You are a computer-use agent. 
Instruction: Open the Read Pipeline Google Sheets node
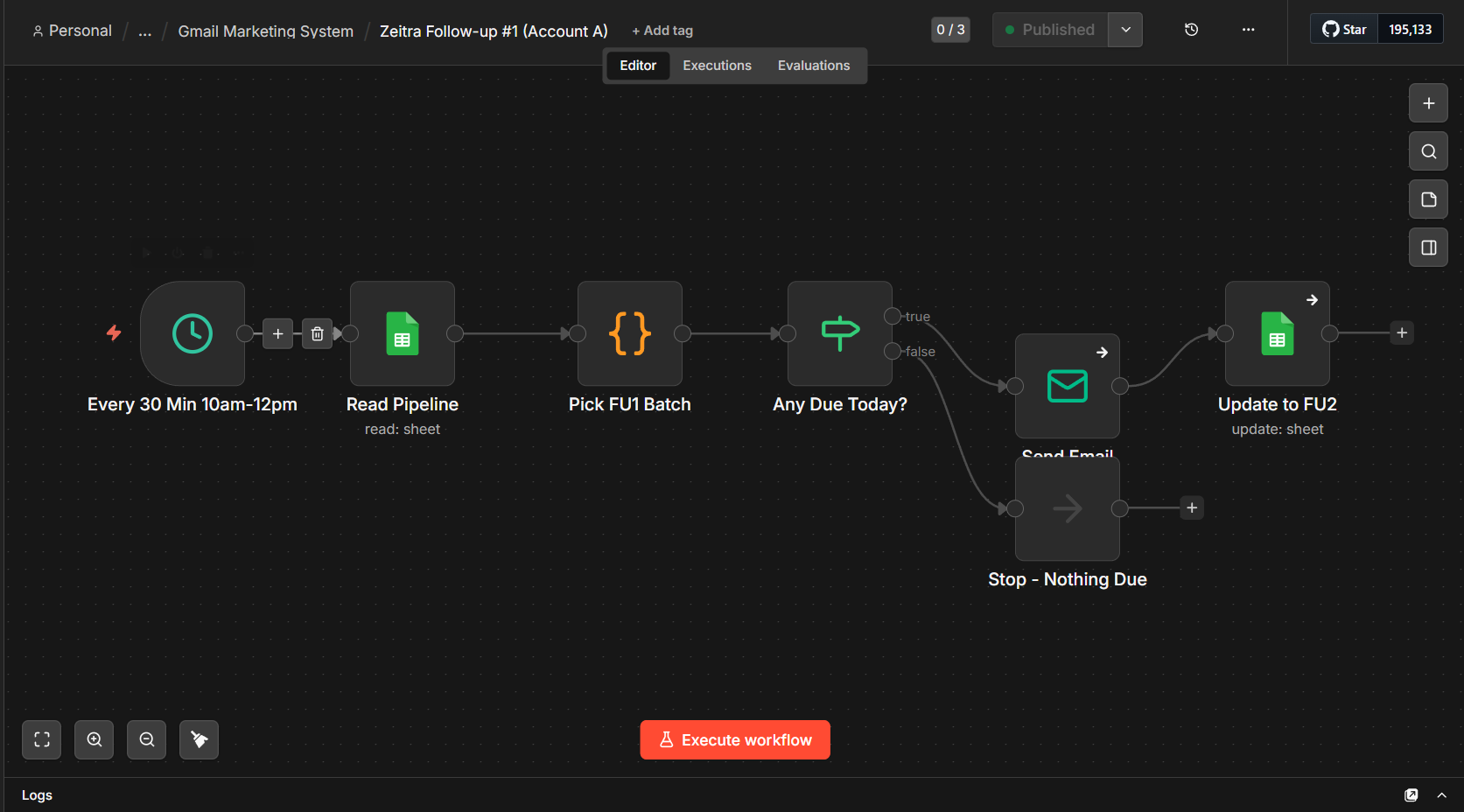coord(403,333)
